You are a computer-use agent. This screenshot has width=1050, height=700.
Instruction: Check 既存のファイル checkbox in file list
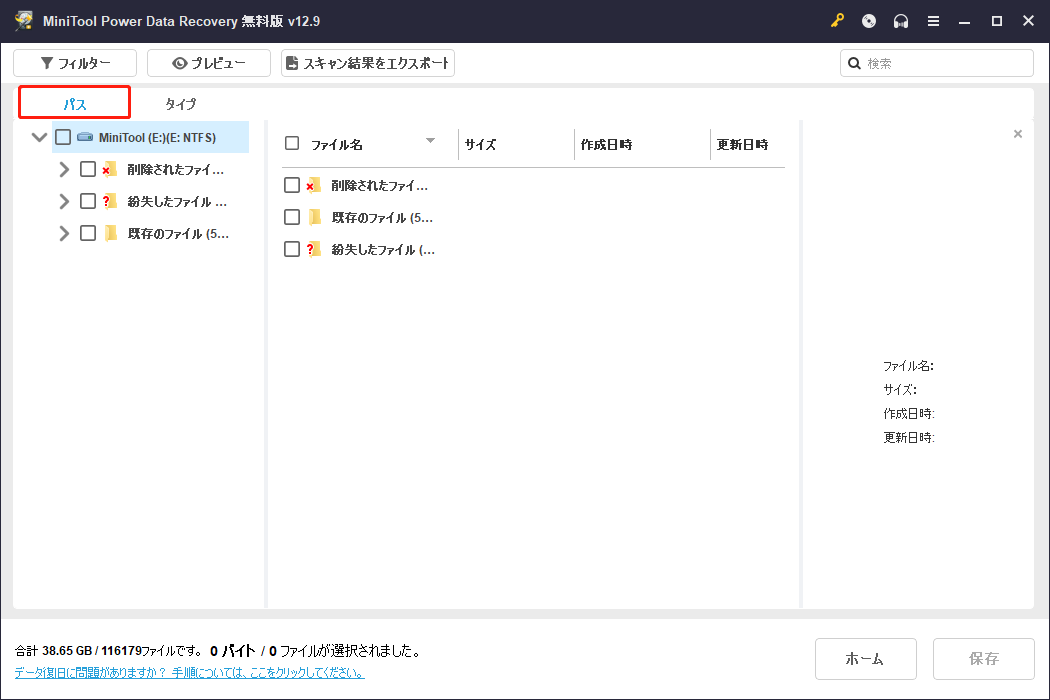[292, 217]
